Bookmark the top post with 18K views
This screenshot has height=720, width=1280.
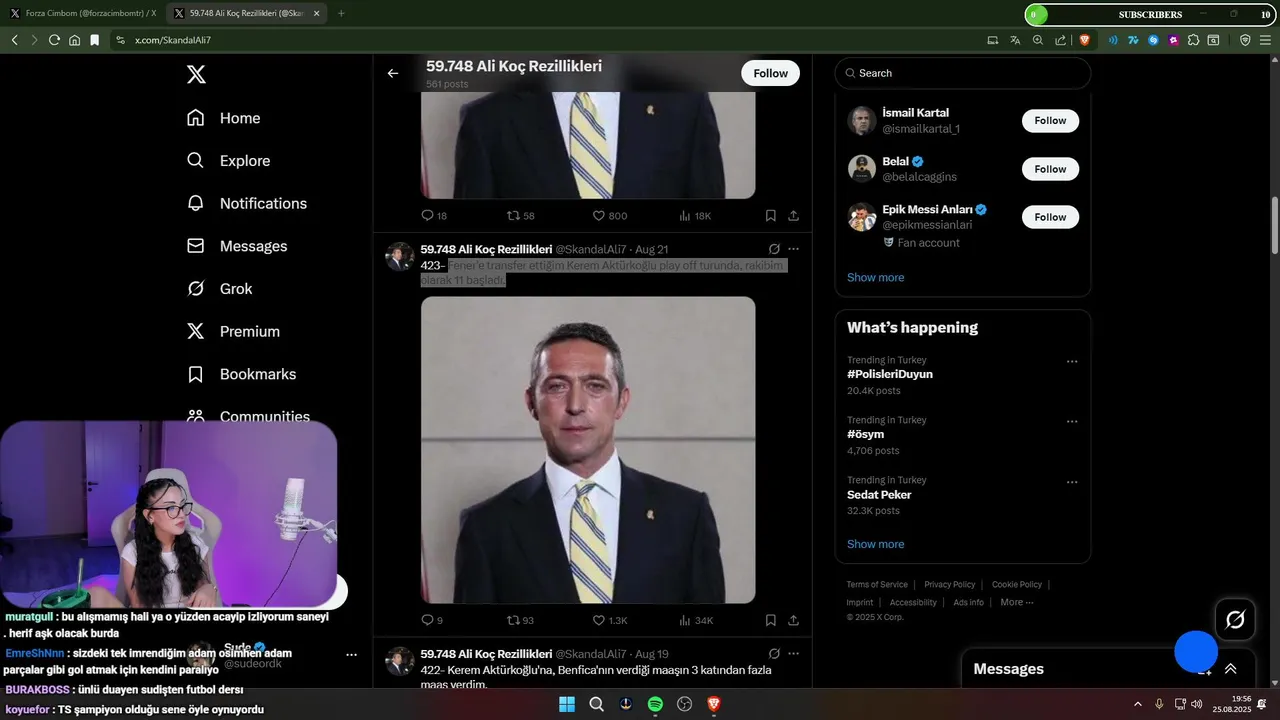pyautogui.click(x=771, y=215)
